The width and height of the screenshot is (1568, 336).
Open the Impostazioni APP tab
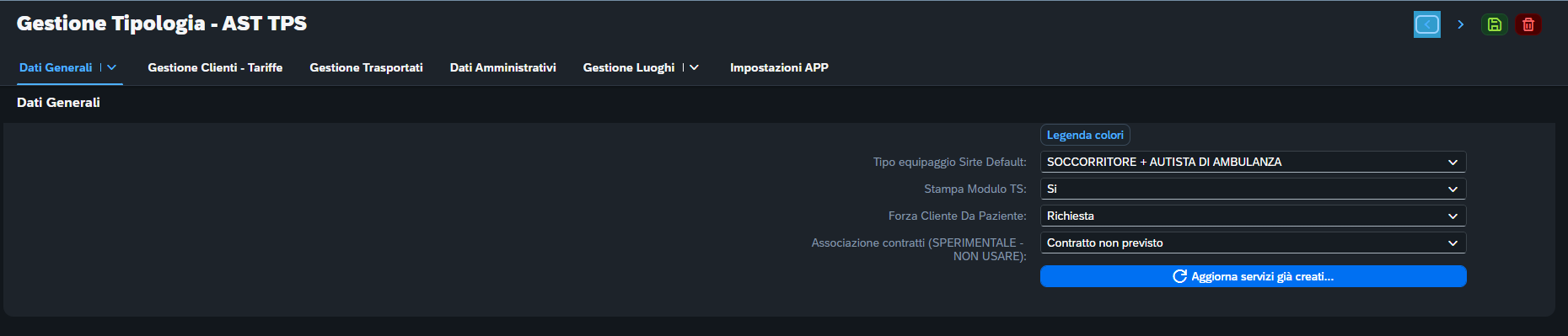point(779,67)
